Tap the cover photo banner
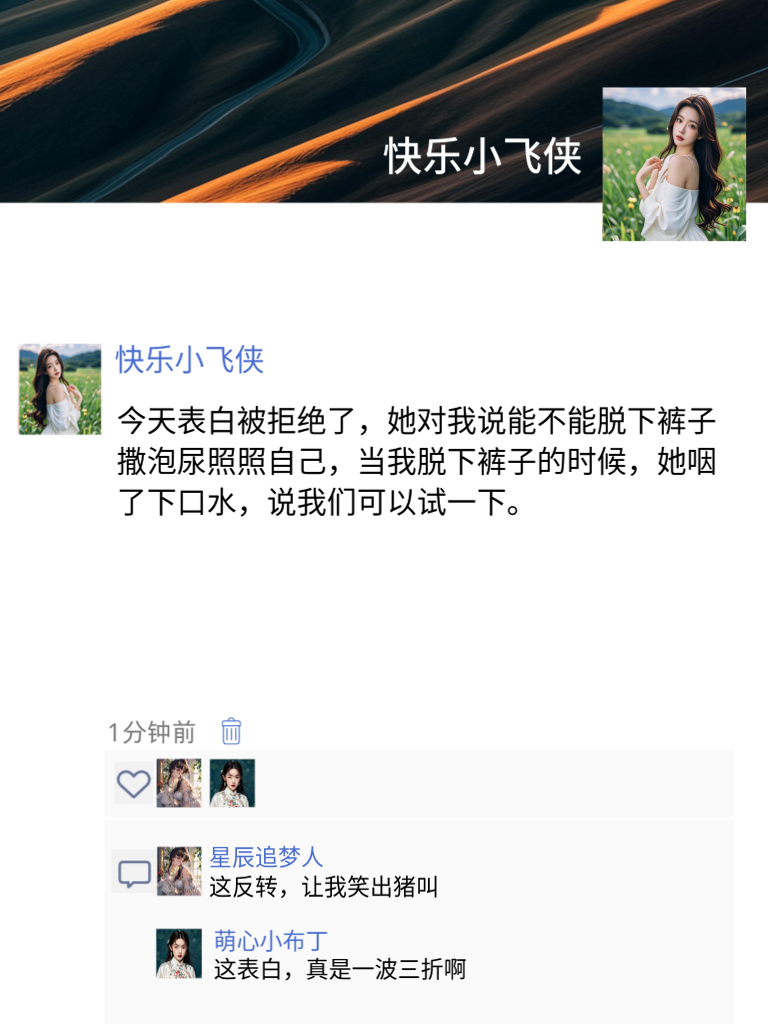 point(300,101)
